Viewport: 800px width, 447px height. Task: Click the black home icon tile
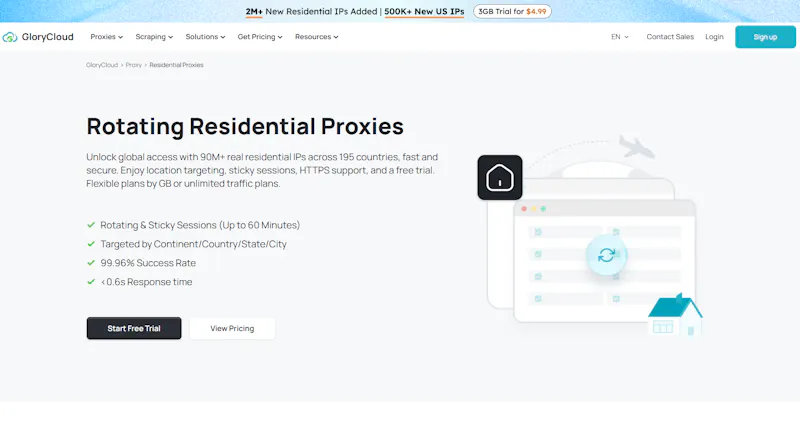pos(499,178)
